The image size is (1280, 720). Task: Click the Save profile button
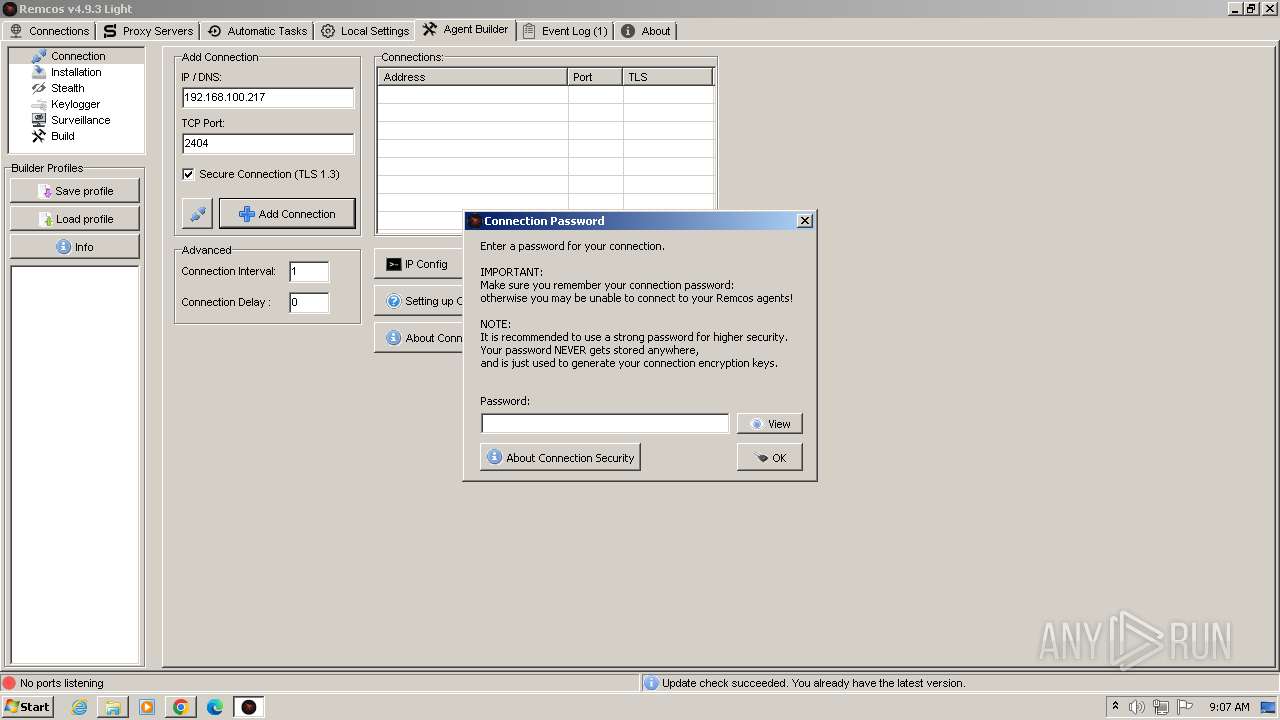coord(75,191)
